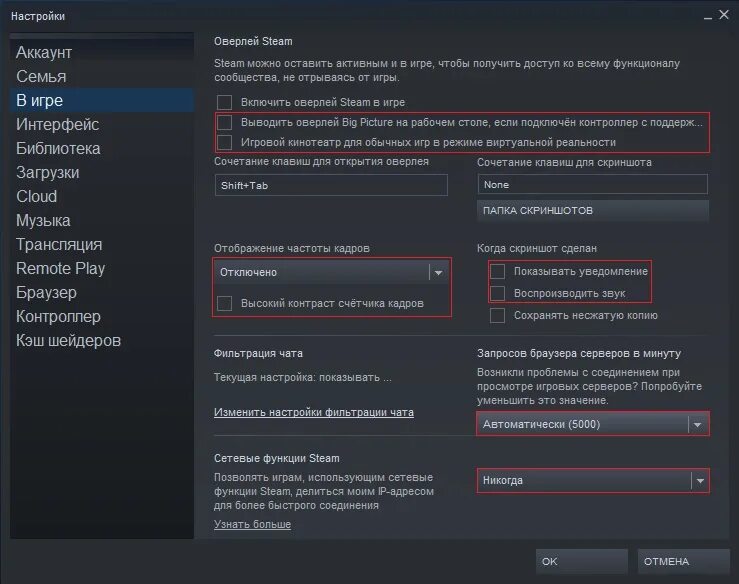Click the Shift+Tab overlay hotkey field
The image size is (739, 584).
tap(331, 185)
